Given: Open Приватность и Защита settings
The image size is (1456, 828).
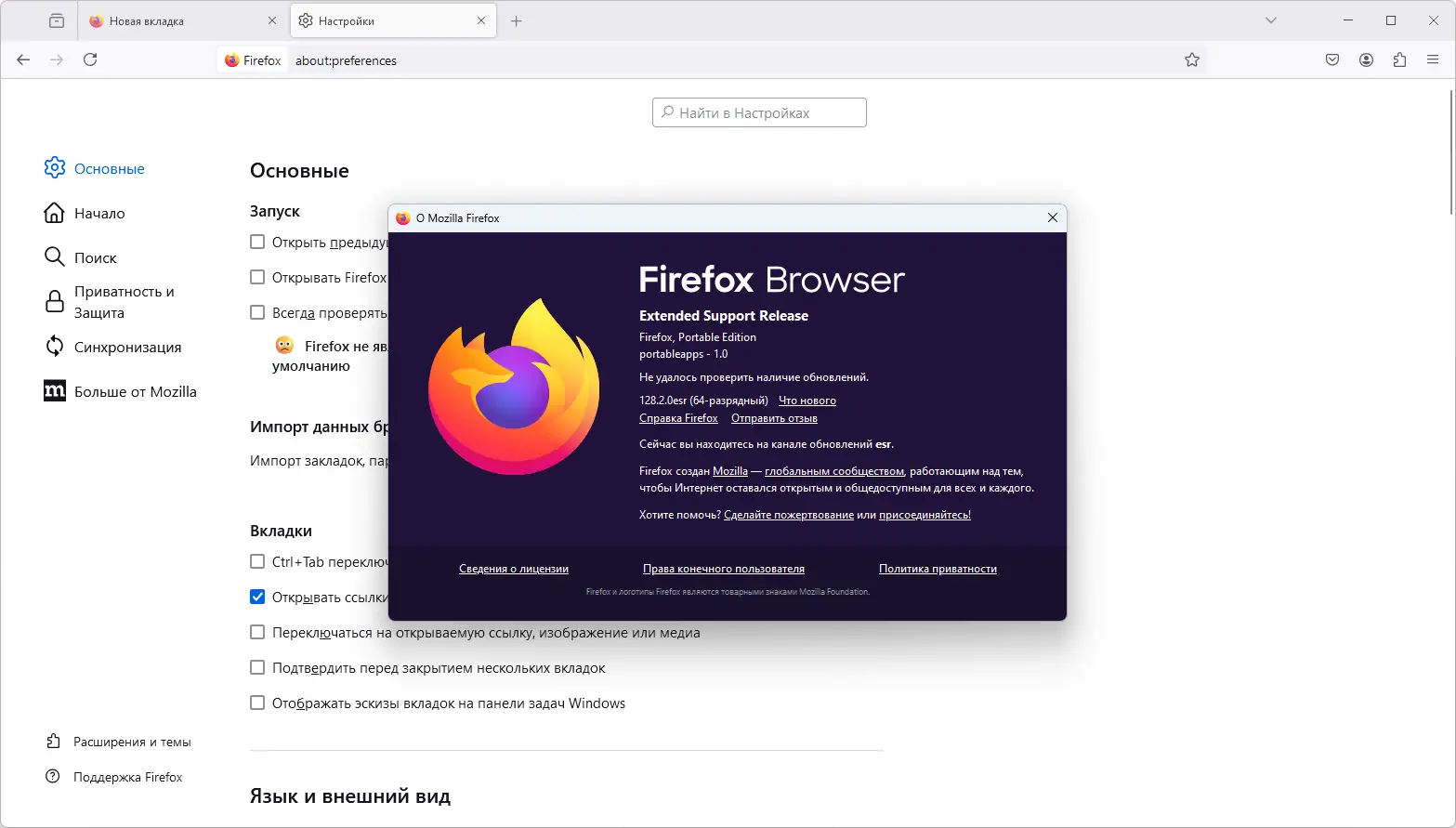Looking at the screenshot, I should pyautogui.click(x=123, y=302).
